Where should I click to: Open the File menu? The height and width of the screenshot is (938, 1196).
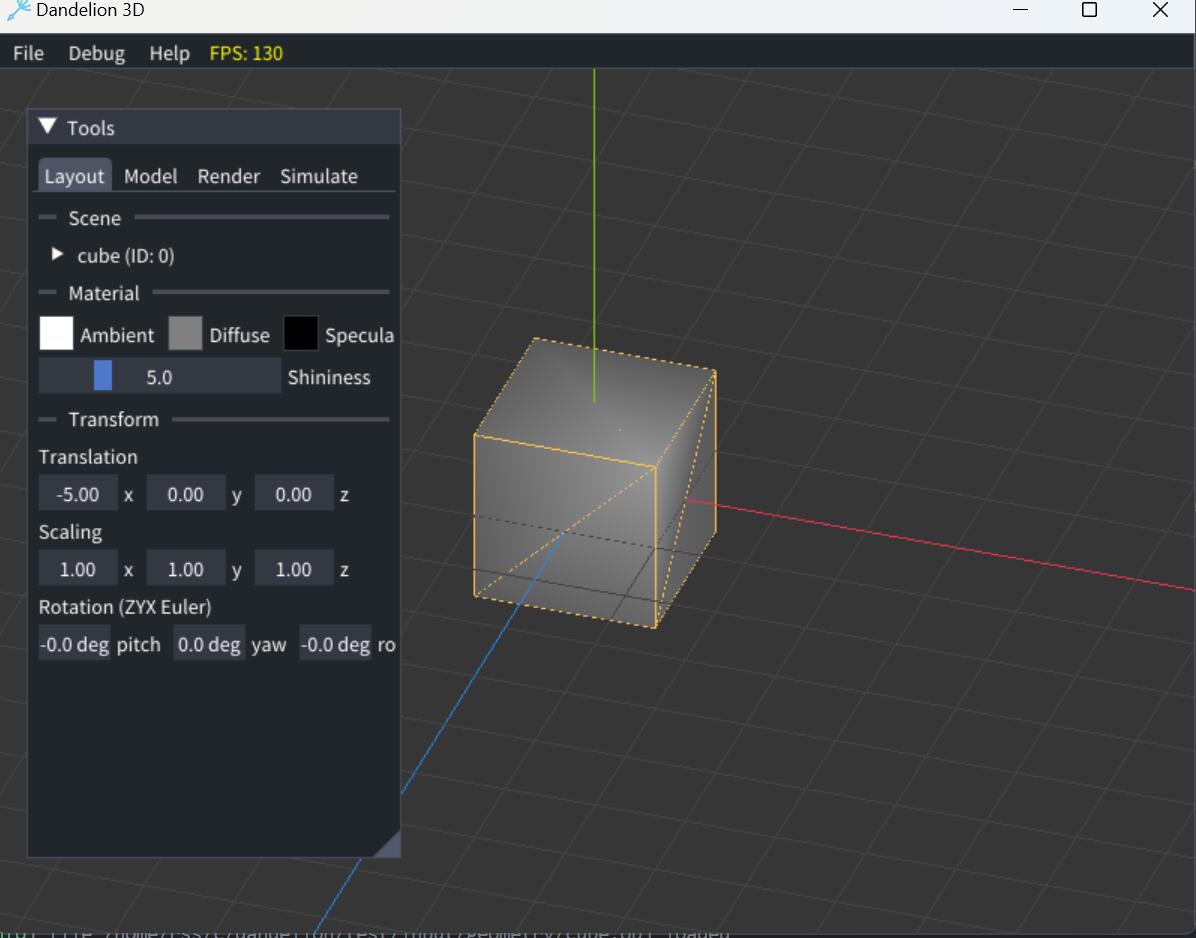tap(28, 53)
